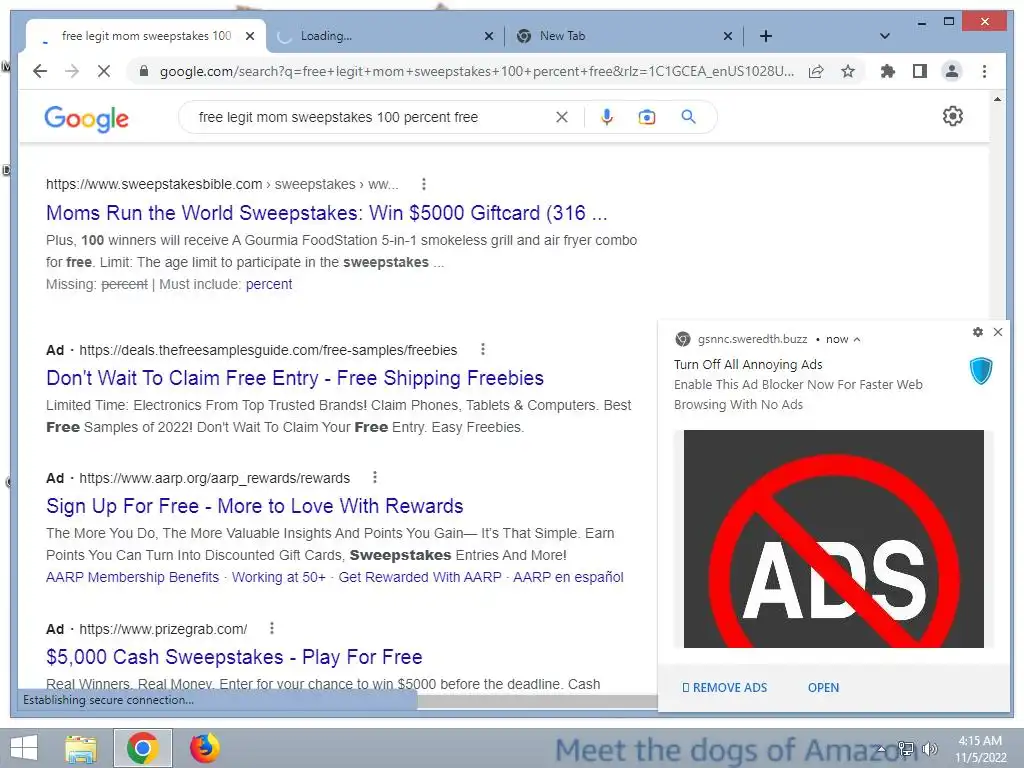1024x768 pixels.
Task: Close the free legit mom sweepstakes tab
Action: [249, 36]
